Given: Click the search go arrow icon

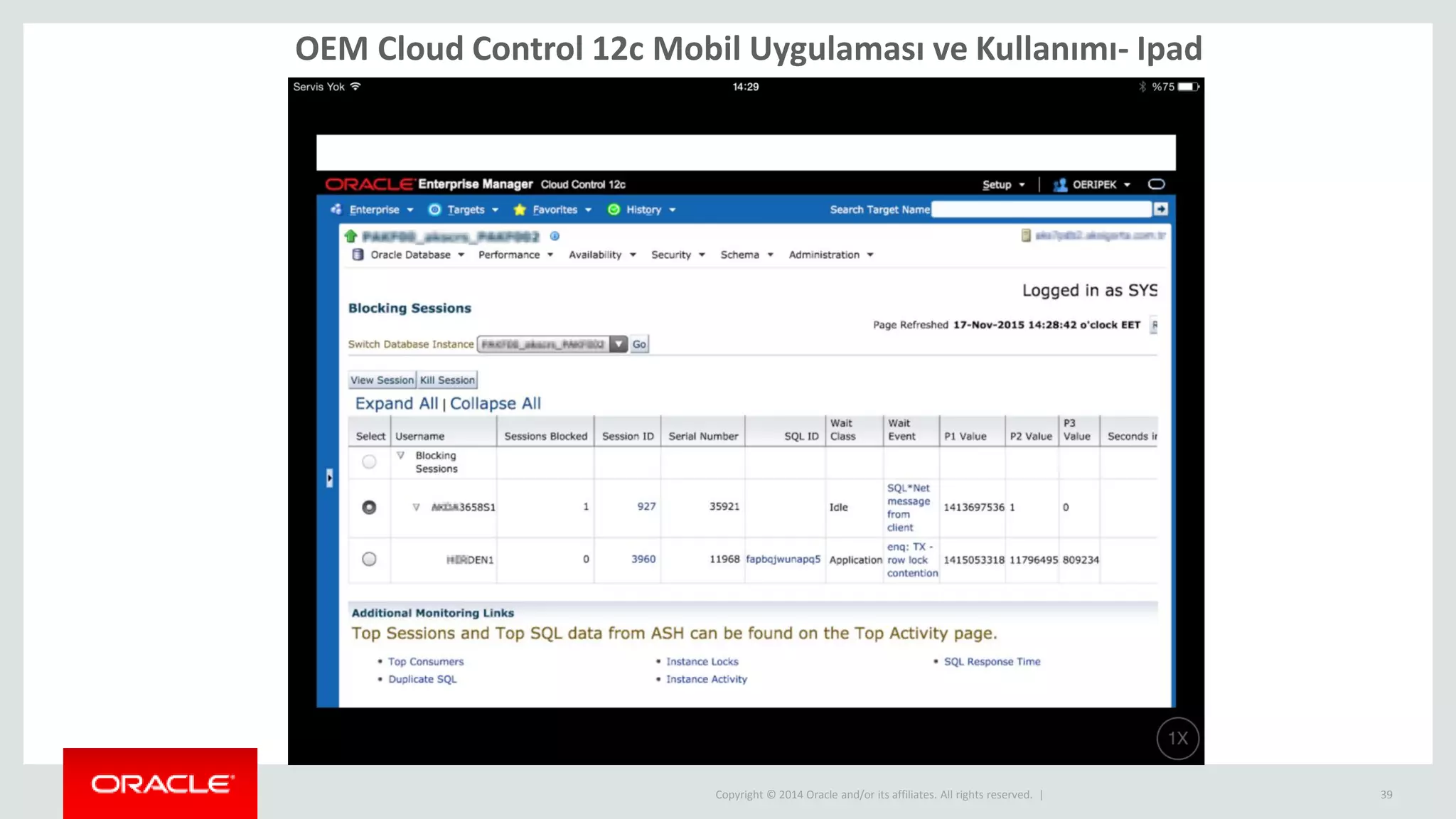Looking at the screenshot, I should click(1161, 209).
